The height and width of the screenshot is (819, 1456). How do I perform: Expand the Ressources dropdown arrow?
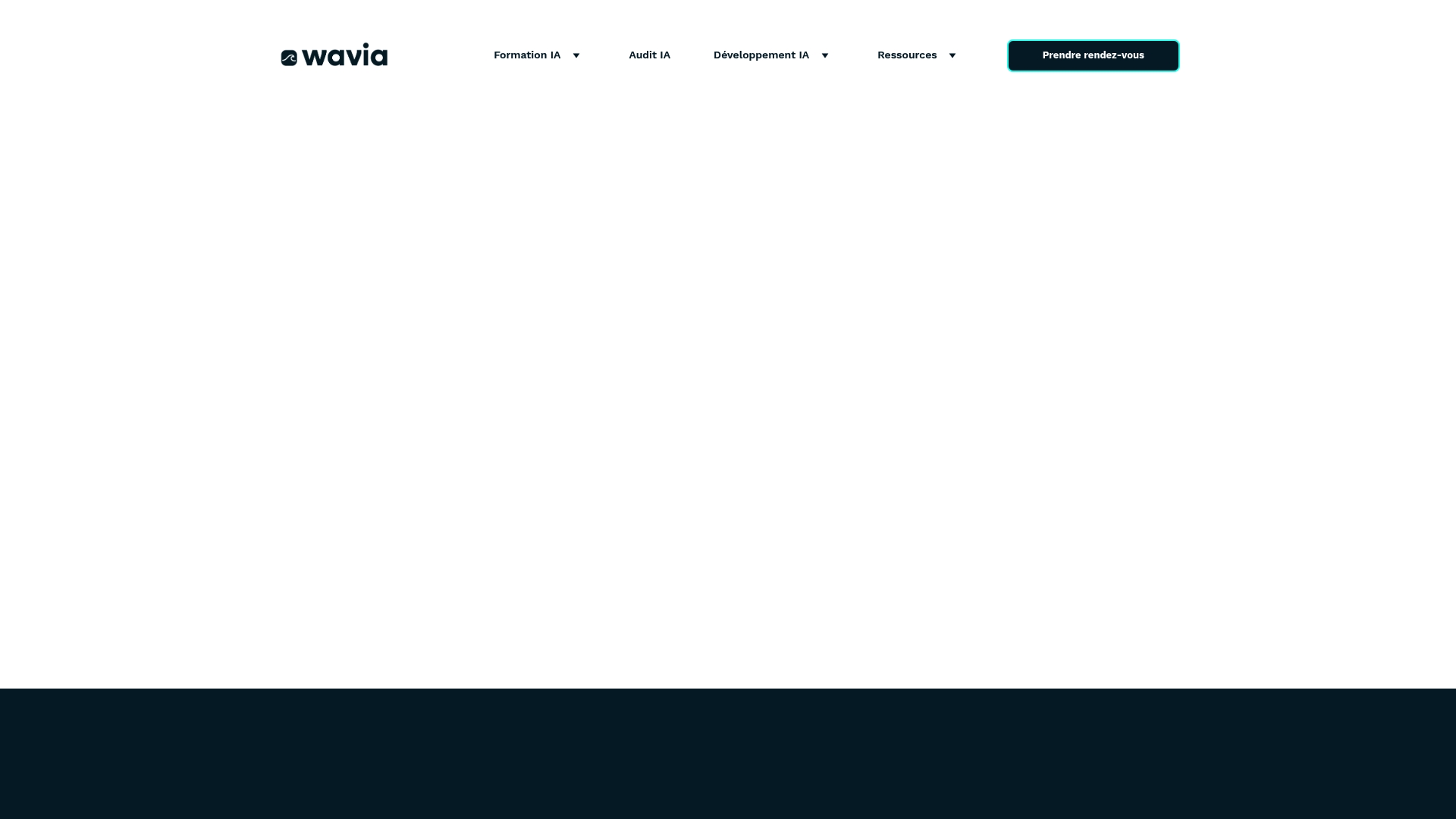point(952,55)
